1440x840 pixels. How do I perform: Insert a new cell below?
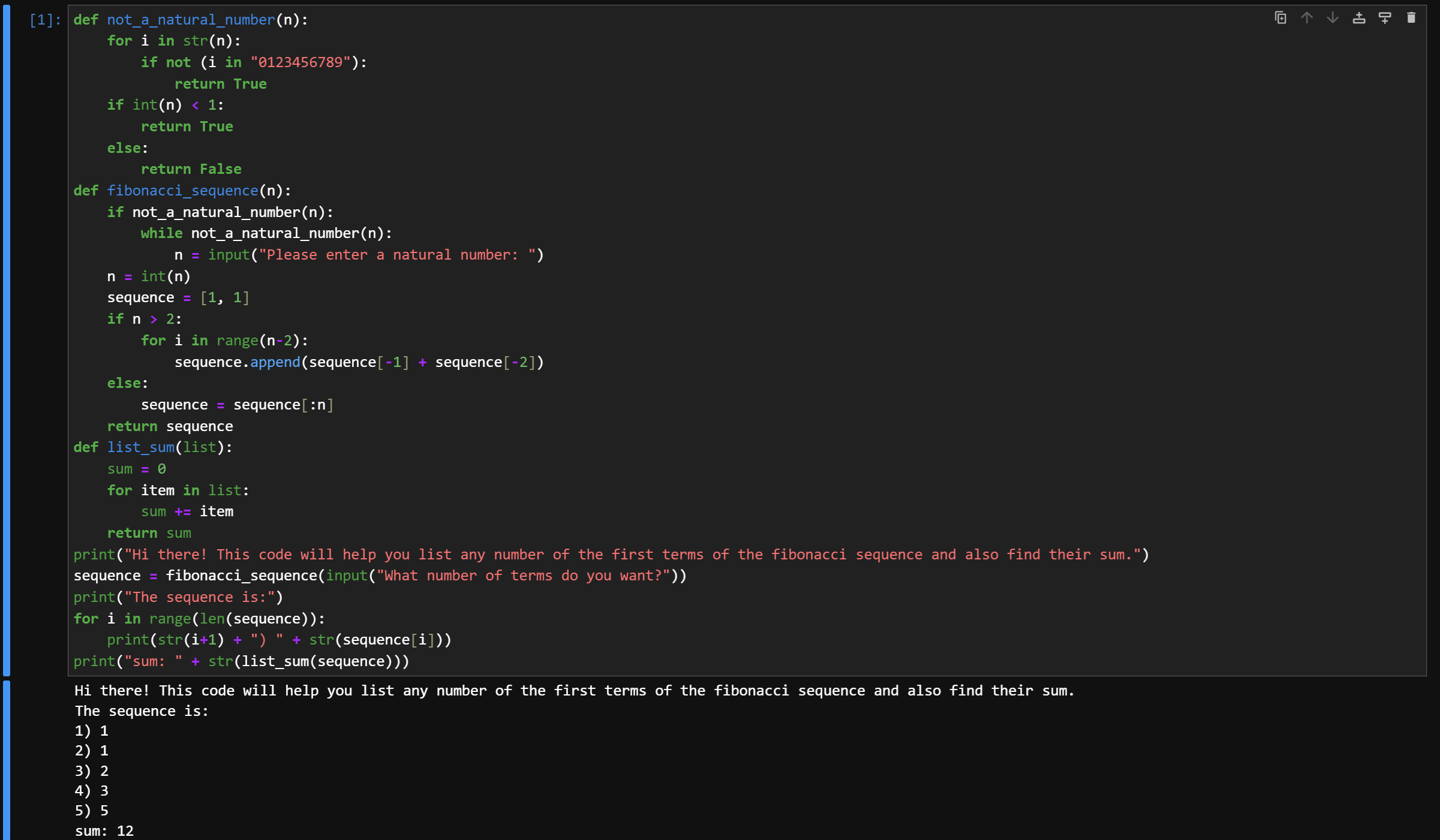pos(1385,18)
